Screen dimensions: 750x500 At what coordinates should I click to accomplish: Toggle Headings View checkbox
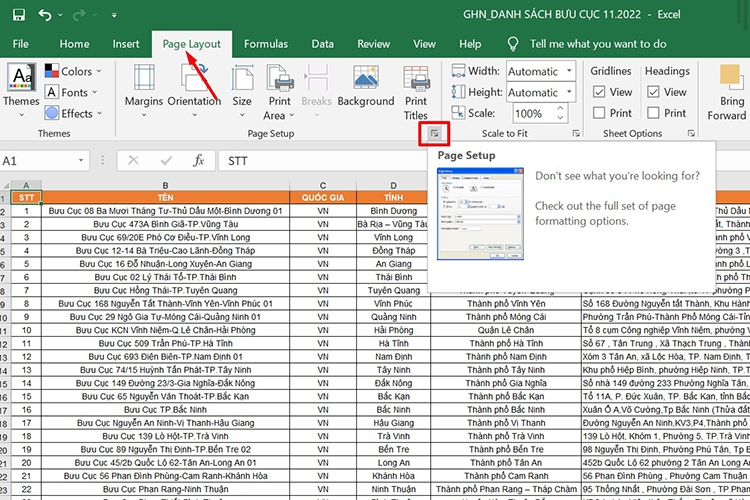click(x=654, y=92)
